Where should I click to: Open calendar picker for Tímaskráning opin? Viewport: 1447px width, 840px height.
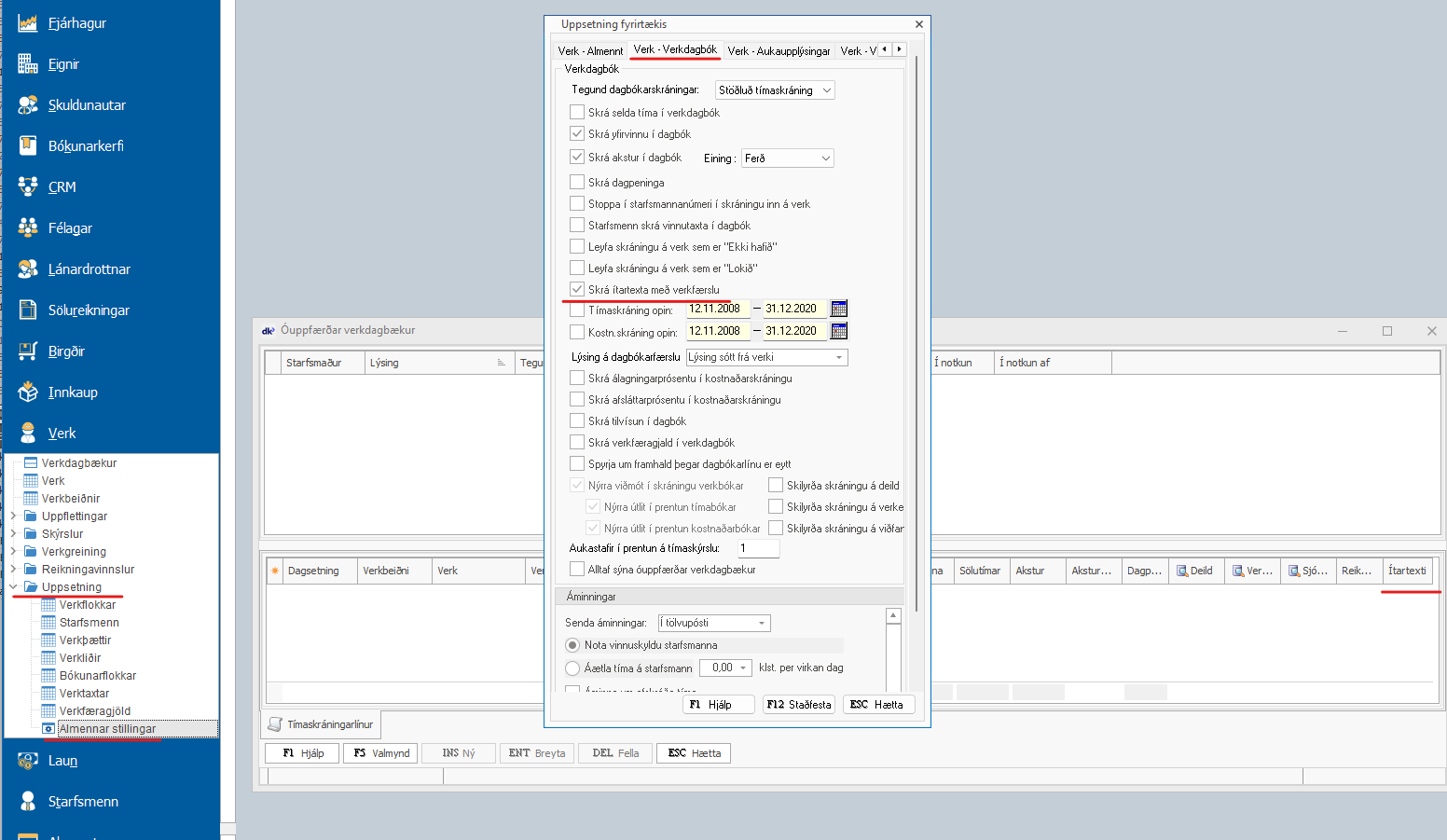click(839, 309)
